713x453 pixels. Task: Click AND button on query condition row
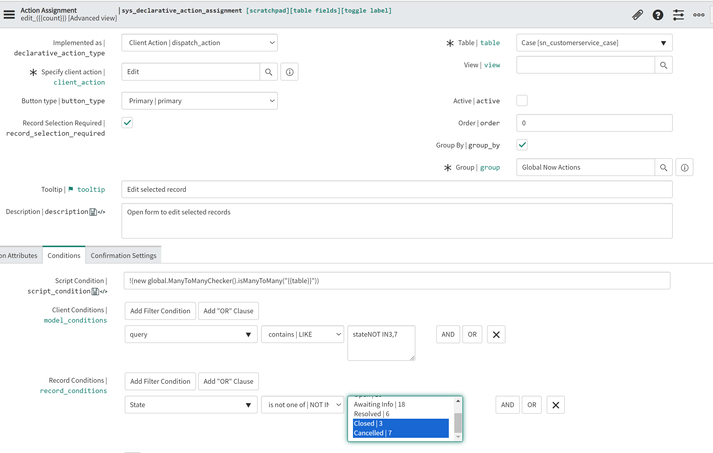[448, 334]
